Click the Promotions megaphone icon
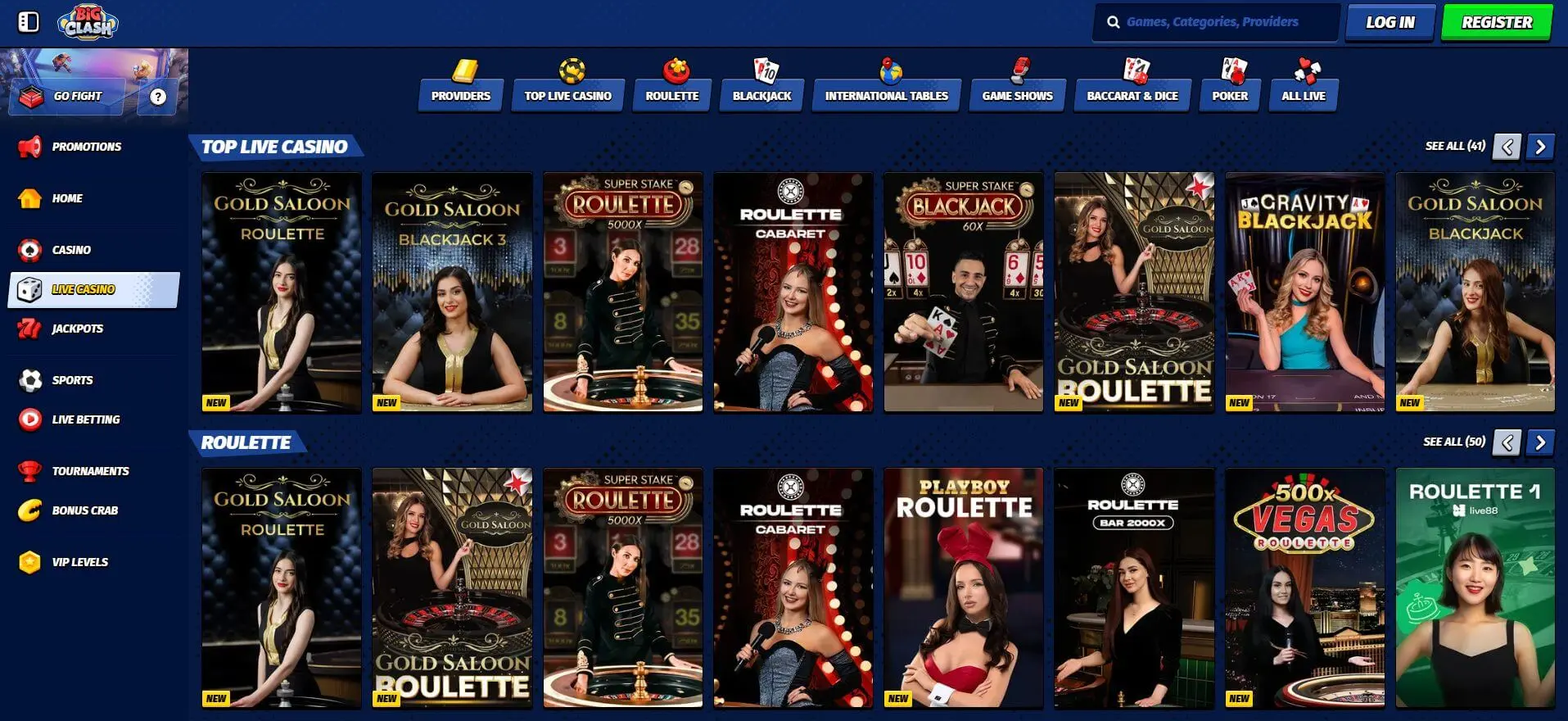Screen dimensions: 1568x721 click(29, 147)
